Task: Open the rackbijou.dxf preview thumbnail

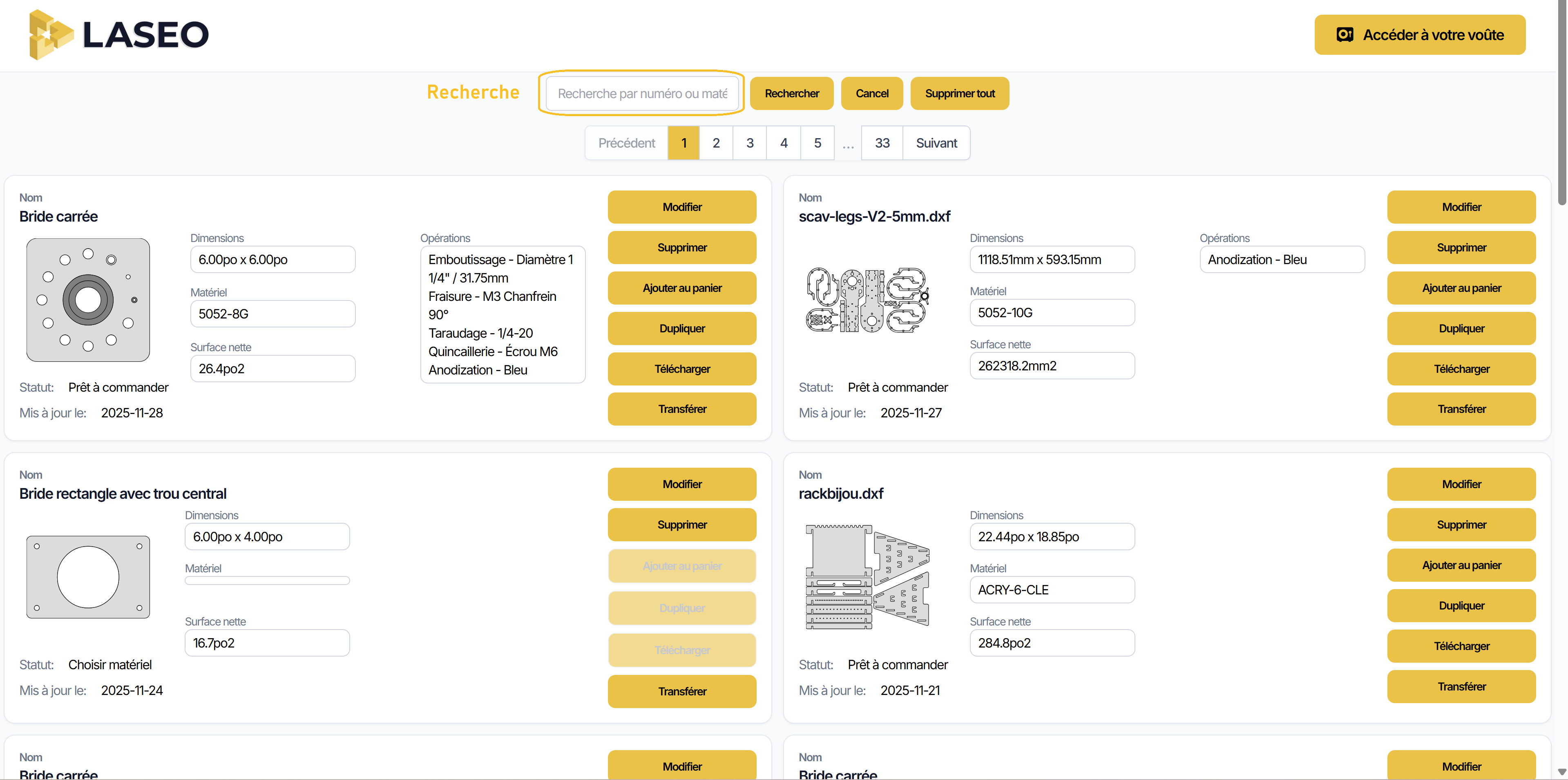Action: coord(867,577)
